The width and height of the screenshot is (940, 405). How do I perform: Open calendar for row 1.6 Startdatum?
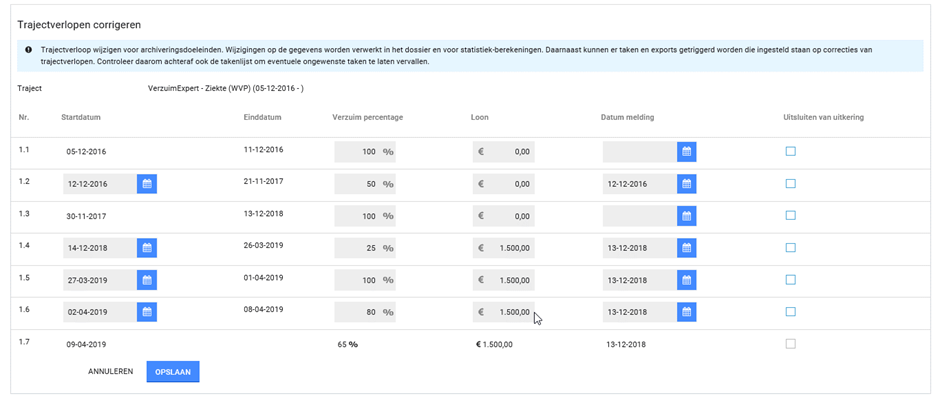tap(147, 312)
